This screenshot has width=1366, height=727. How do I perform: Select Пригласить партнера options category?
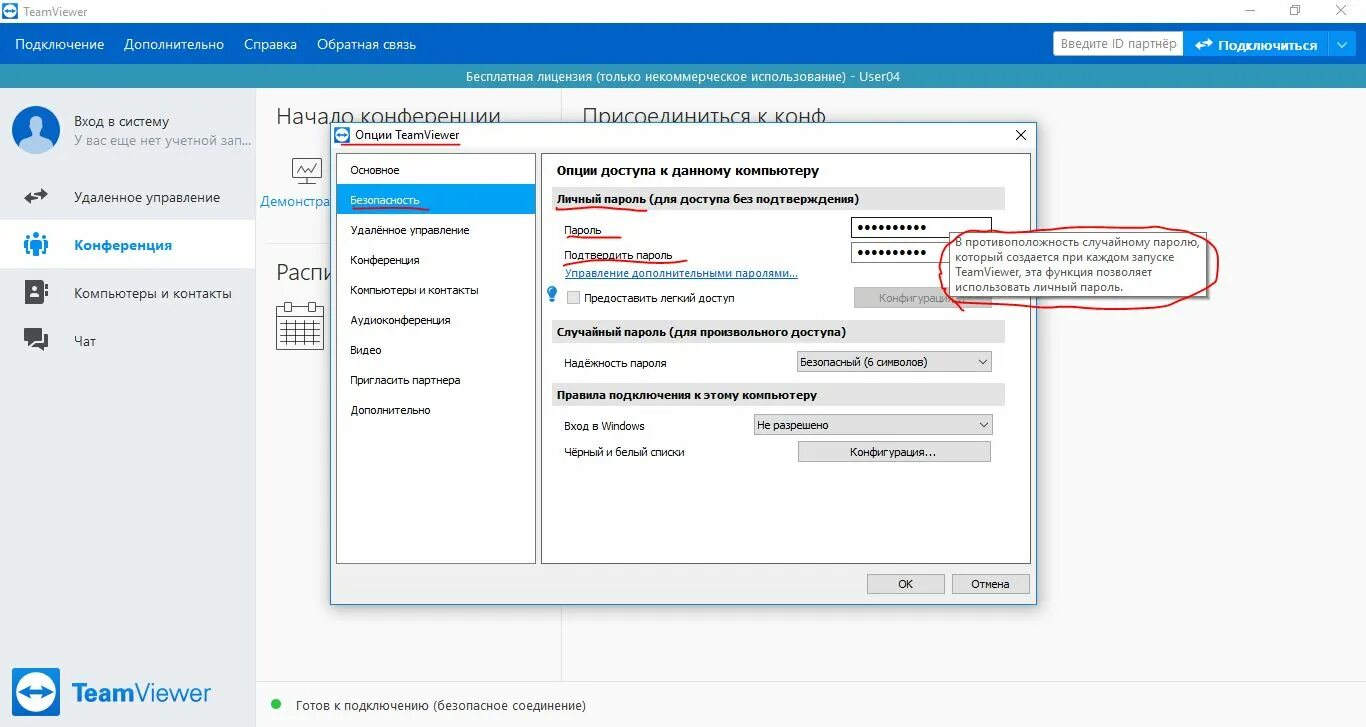tap(436, 380)
